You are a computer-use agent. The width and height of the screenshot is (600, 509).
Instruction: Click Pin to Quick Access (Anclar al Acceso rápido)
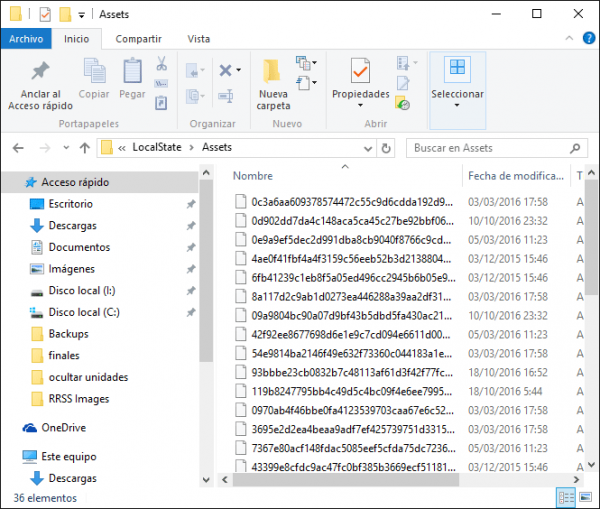coord(40,85)
